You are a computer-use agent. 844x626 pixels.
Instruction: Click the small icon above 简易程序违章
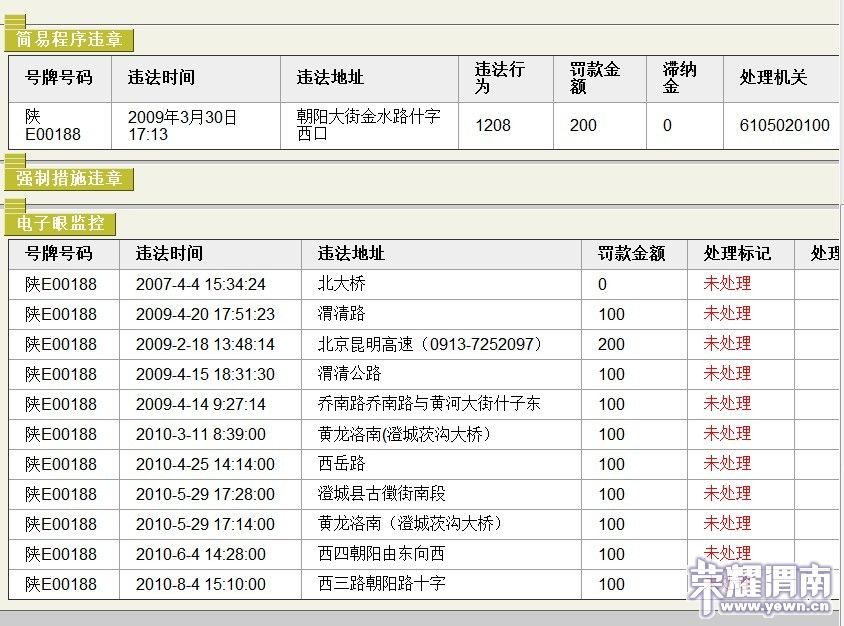click(15, 22)
